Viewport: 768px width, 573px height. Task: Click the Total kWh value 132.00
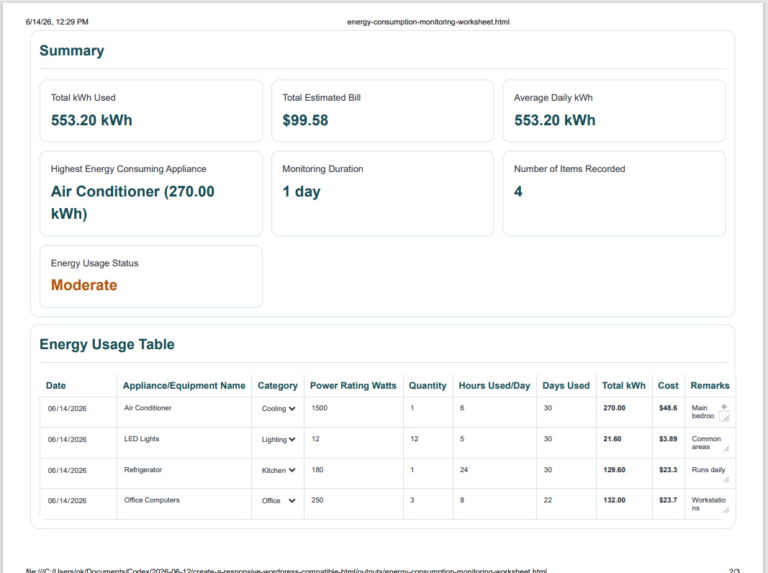(614, 500)
